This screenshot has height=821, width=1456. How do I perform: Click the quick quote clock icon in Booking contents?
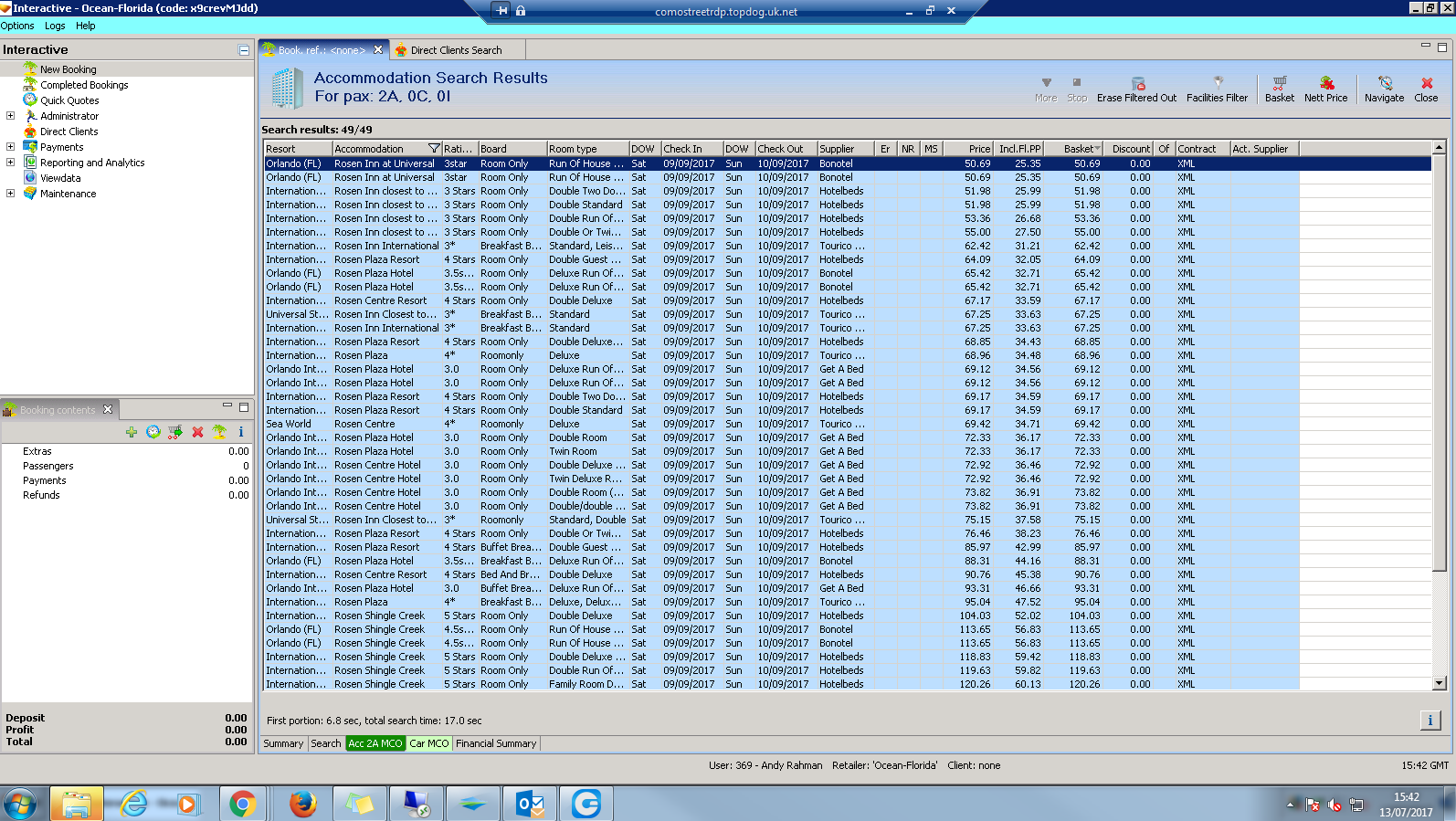(x=153, y=432)
